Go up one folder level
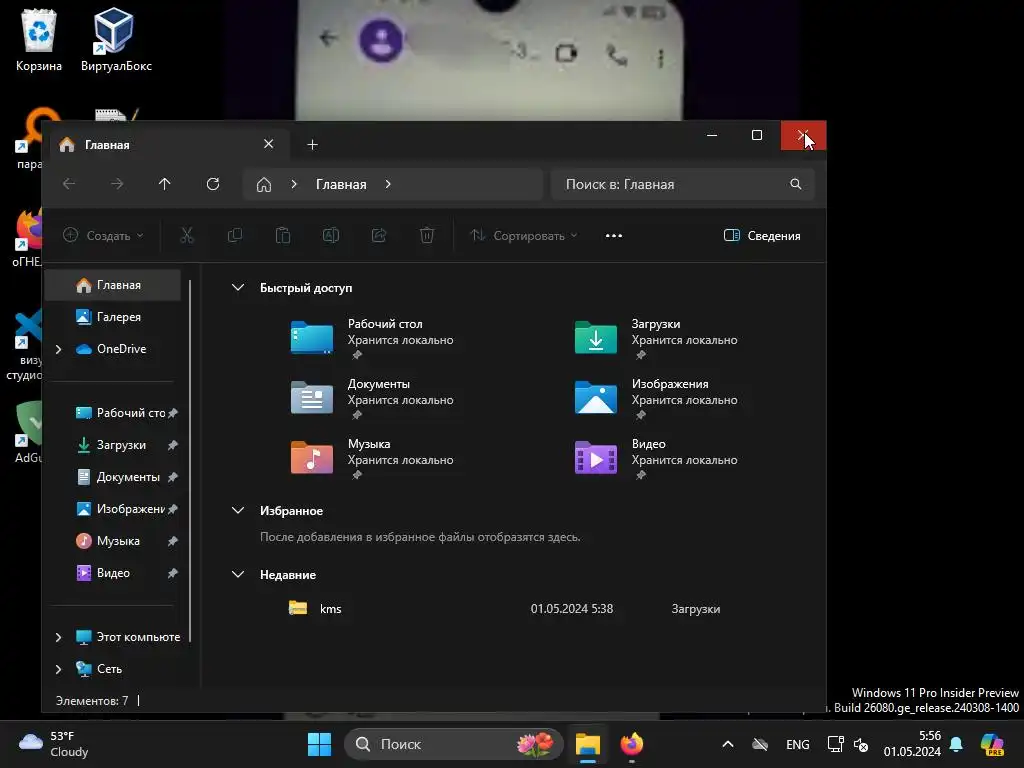This screenshot has height=768, width=1024. pyautogui.click(x=165, y=184)
